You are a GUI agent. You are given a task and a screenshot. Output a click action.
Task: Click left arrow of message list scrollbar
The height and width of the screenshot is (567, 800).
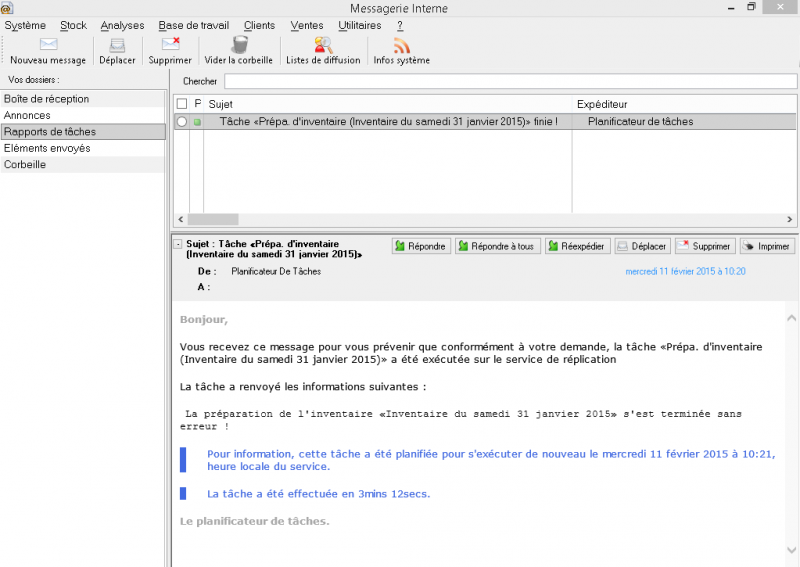181,219
